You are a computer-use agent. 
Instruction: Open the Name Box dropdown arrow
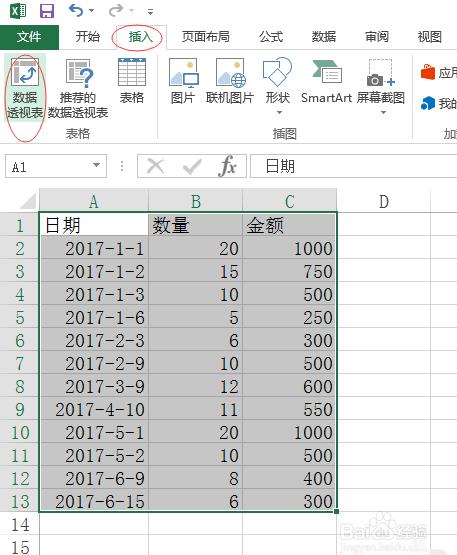coord(96,165)
